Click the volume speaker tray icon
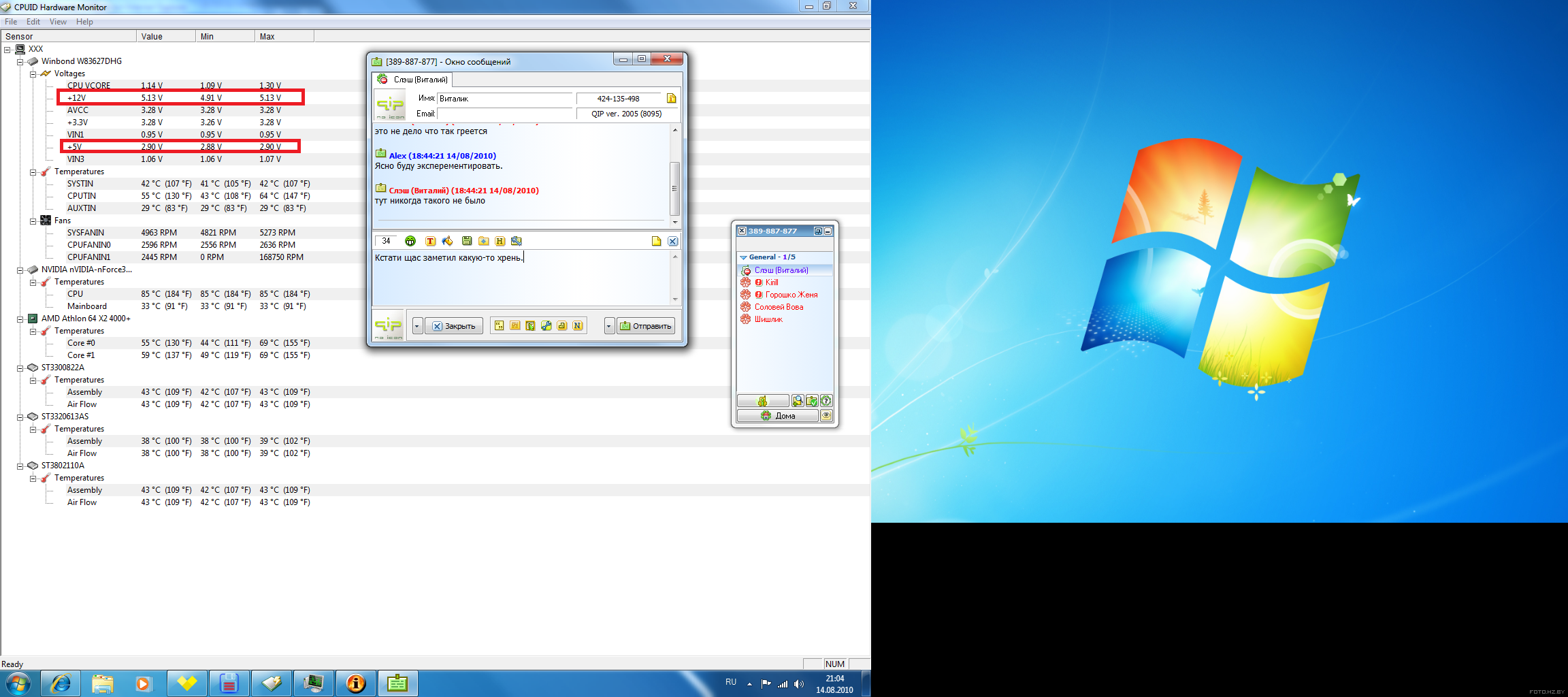 click(799, 684)
